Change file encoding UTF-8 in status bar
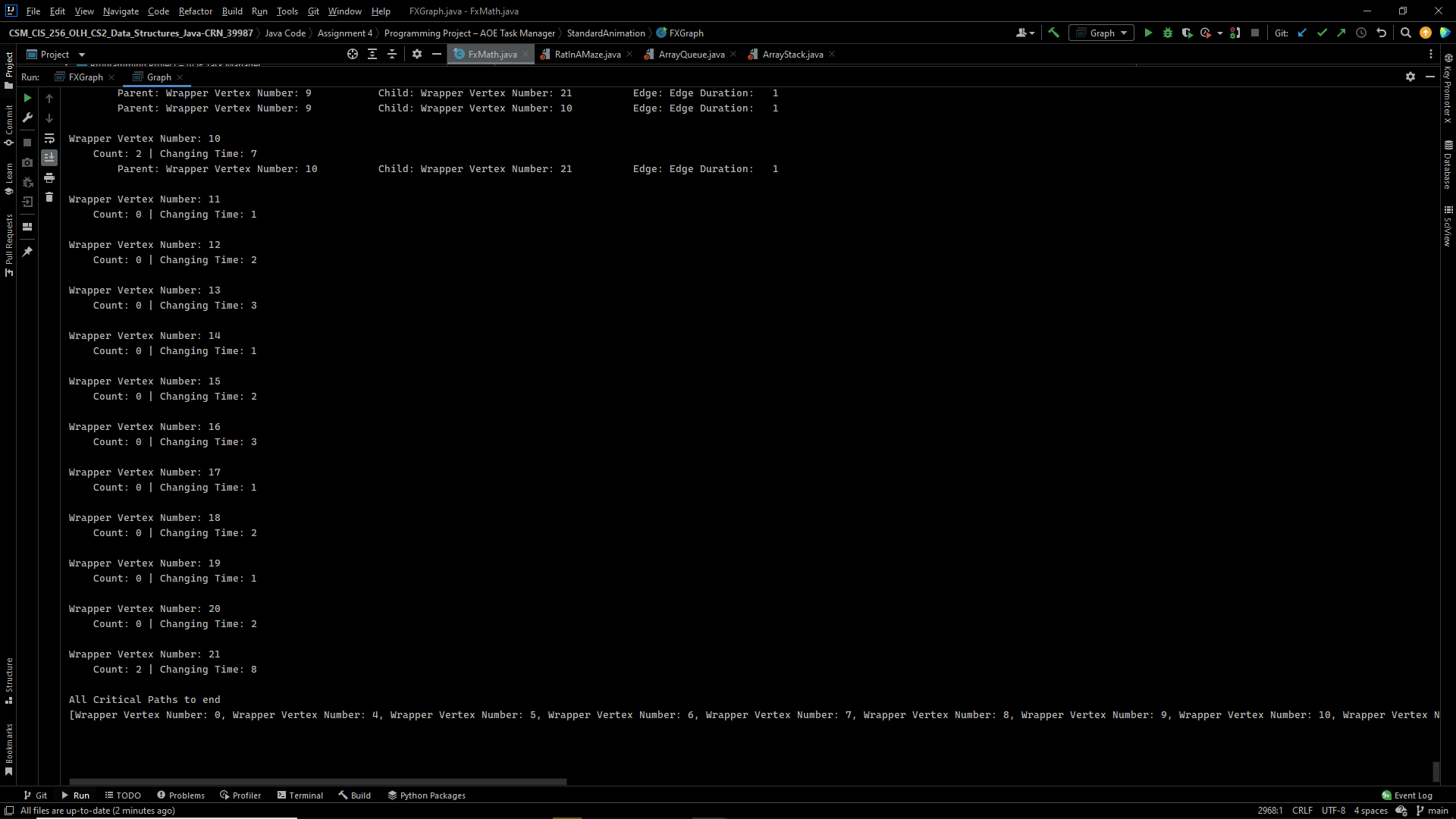 1333,811
